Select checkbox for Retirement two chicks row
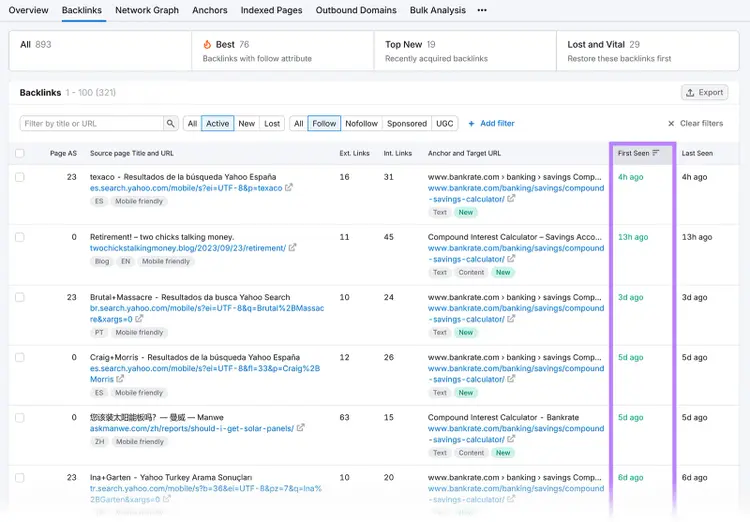 [x=20, y=237]
